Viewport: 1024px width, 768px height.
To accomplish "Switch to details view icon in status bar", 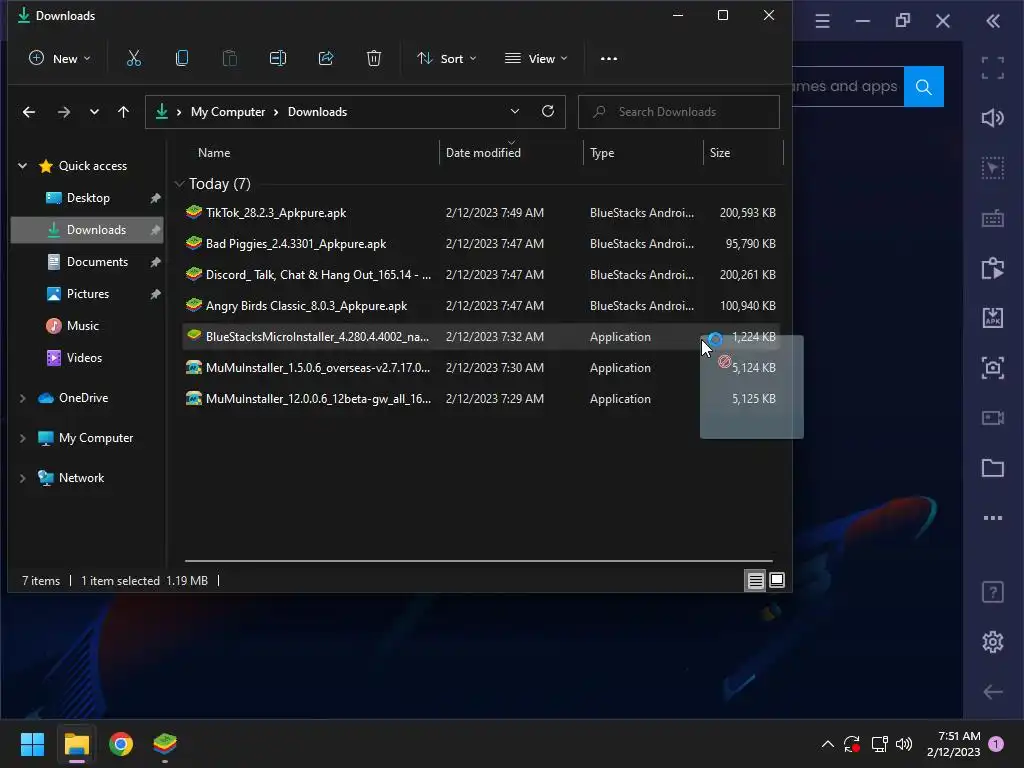I will (x=755, y=581).
